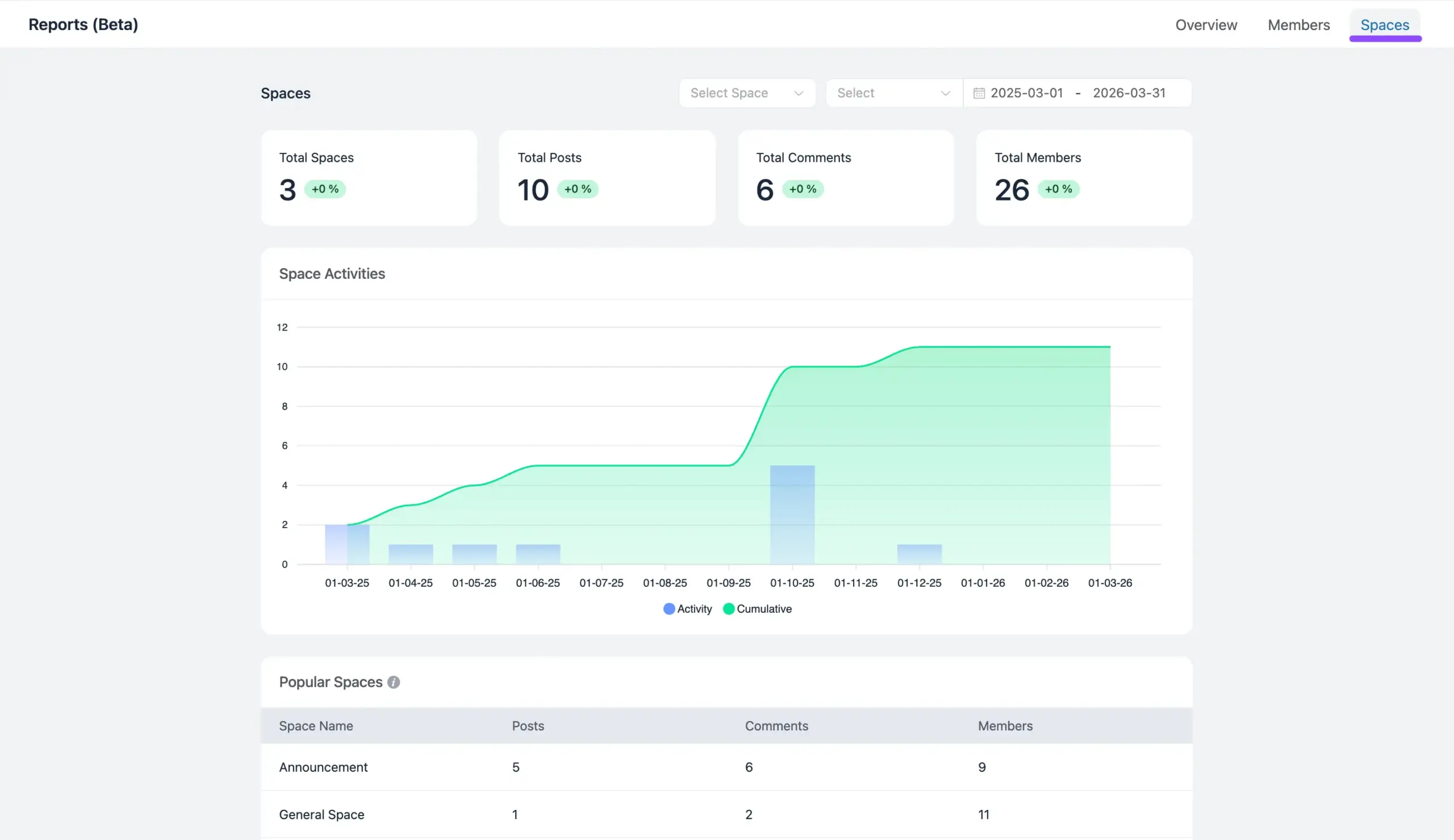Click the activity bar at 01-03-25
Viewport: 1454px width, 840px height.
(347, 544)
